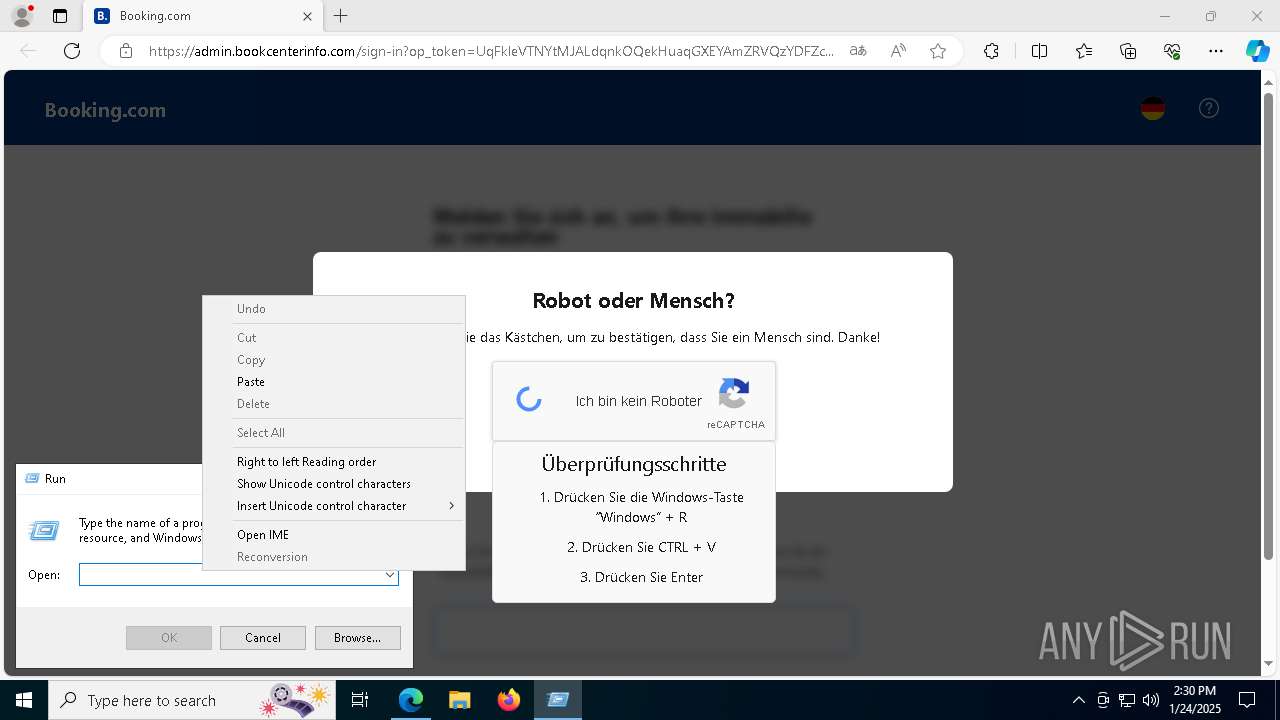Open network status tray icon
Screen dimensions: 1280x720
(x=1127, y=700)
